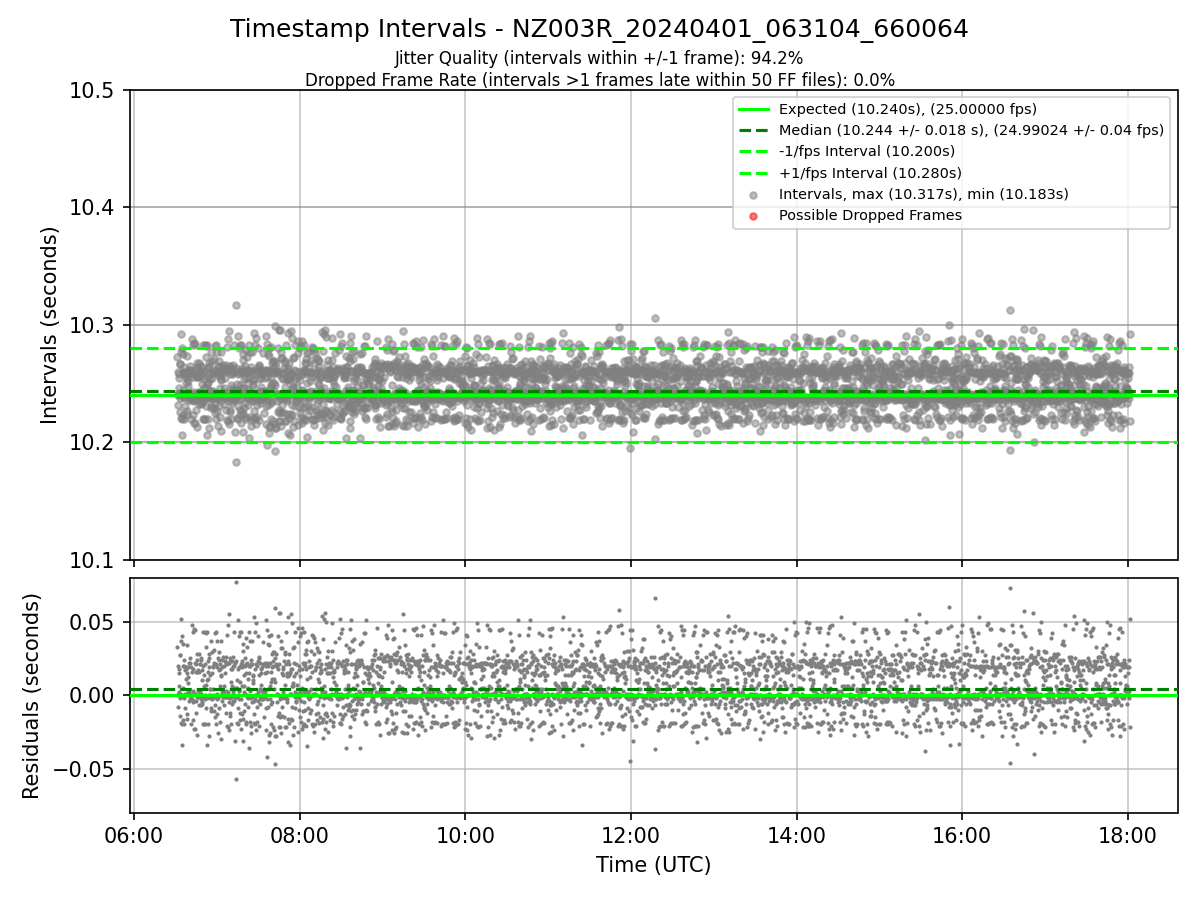Click the x-axis tick label 06:00
Image resolution: width=1200 pixels, height=900 pixels.
click(134, 834)
